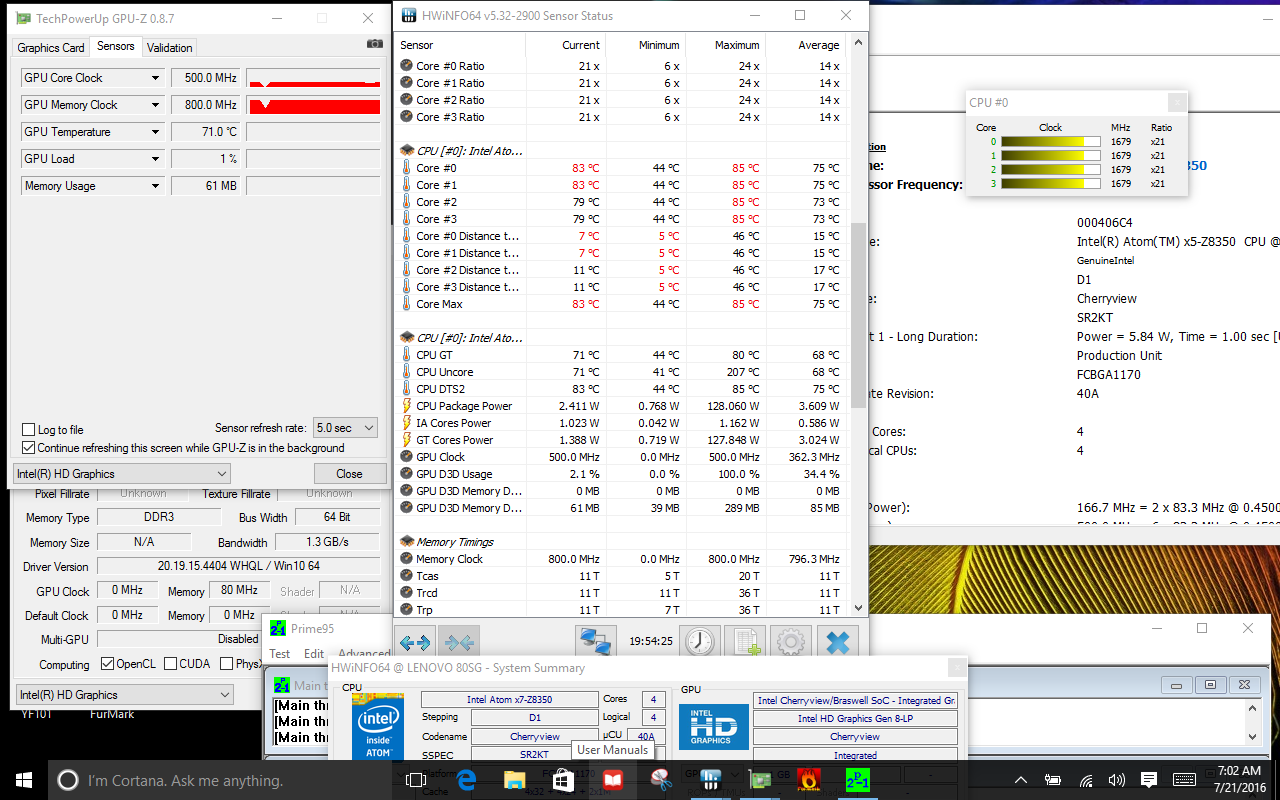Uncheck Continue refreshing in background option
This screenshot has height=800, width=1280.
coord(29,448)
